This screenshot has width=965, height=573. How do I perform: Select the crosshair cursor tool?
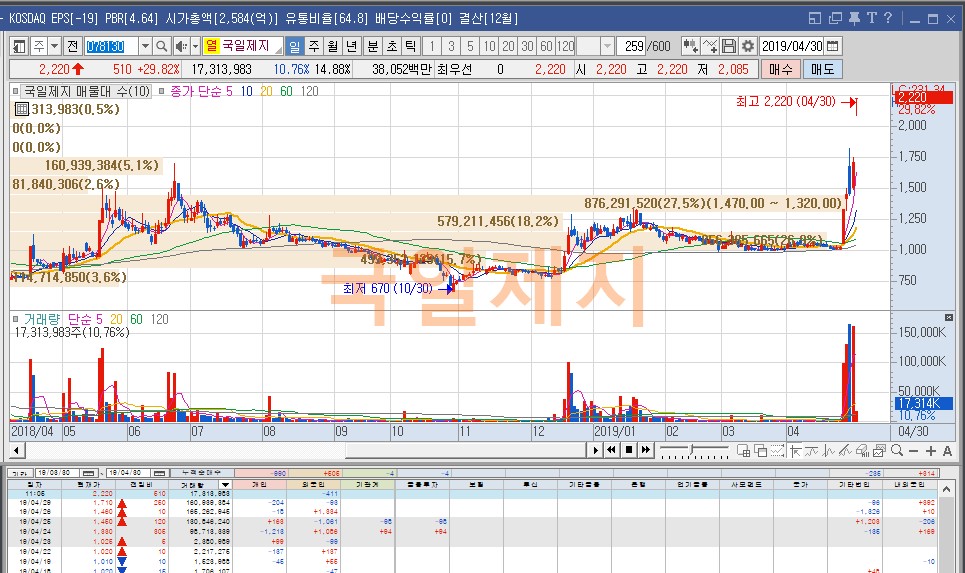click(795, 451)
